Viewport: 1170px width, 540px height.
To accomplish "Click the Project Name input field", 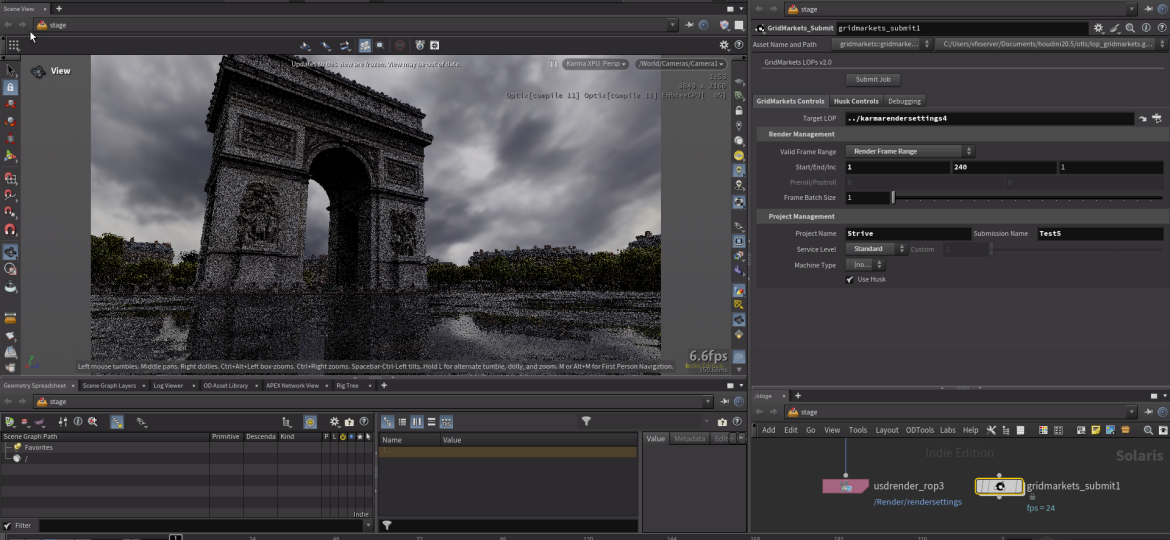I will tap(907, 234).
